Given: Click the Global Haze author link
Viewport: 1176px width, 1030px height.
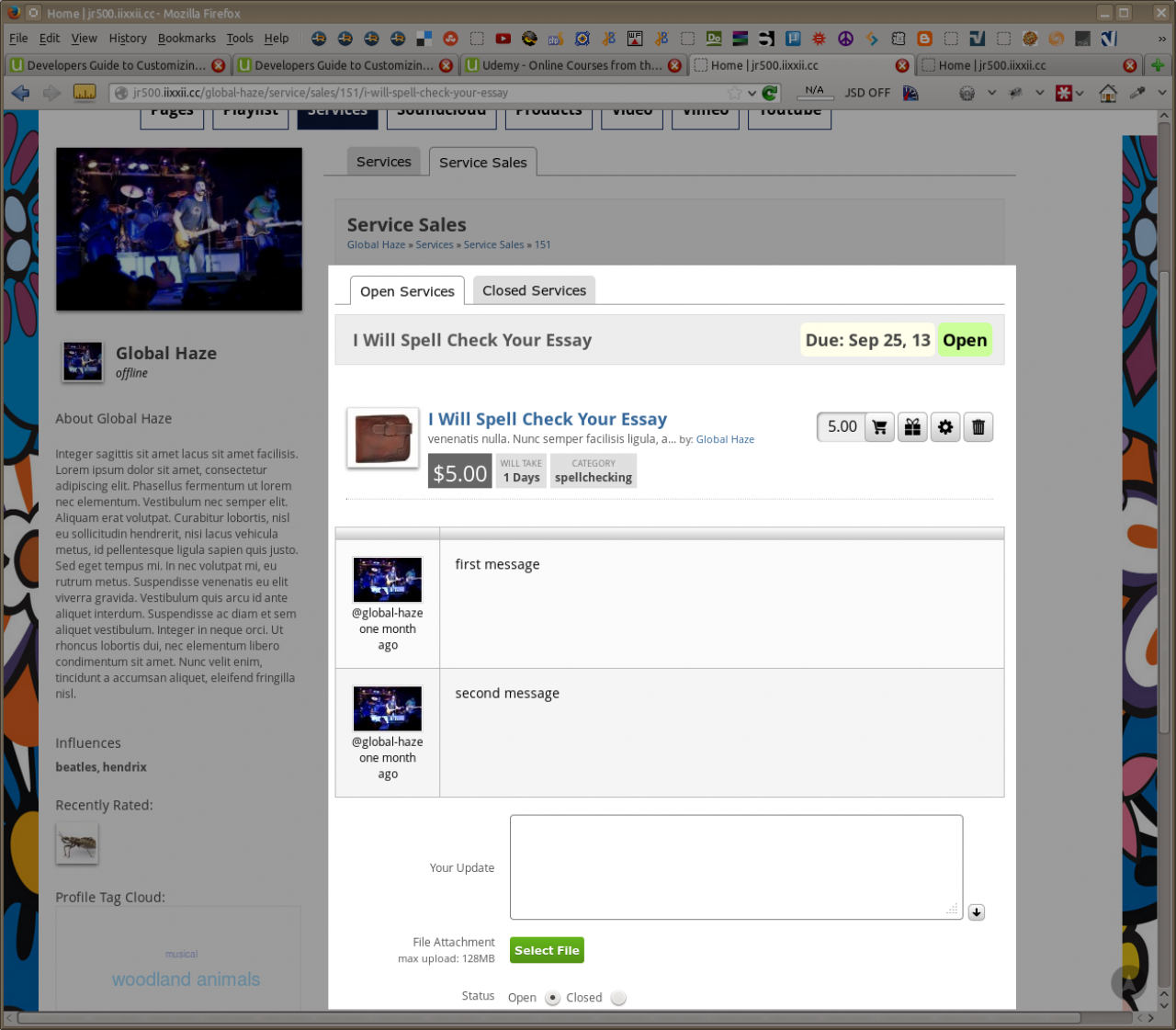Looking at the screenshot, I should click(725, 440).
